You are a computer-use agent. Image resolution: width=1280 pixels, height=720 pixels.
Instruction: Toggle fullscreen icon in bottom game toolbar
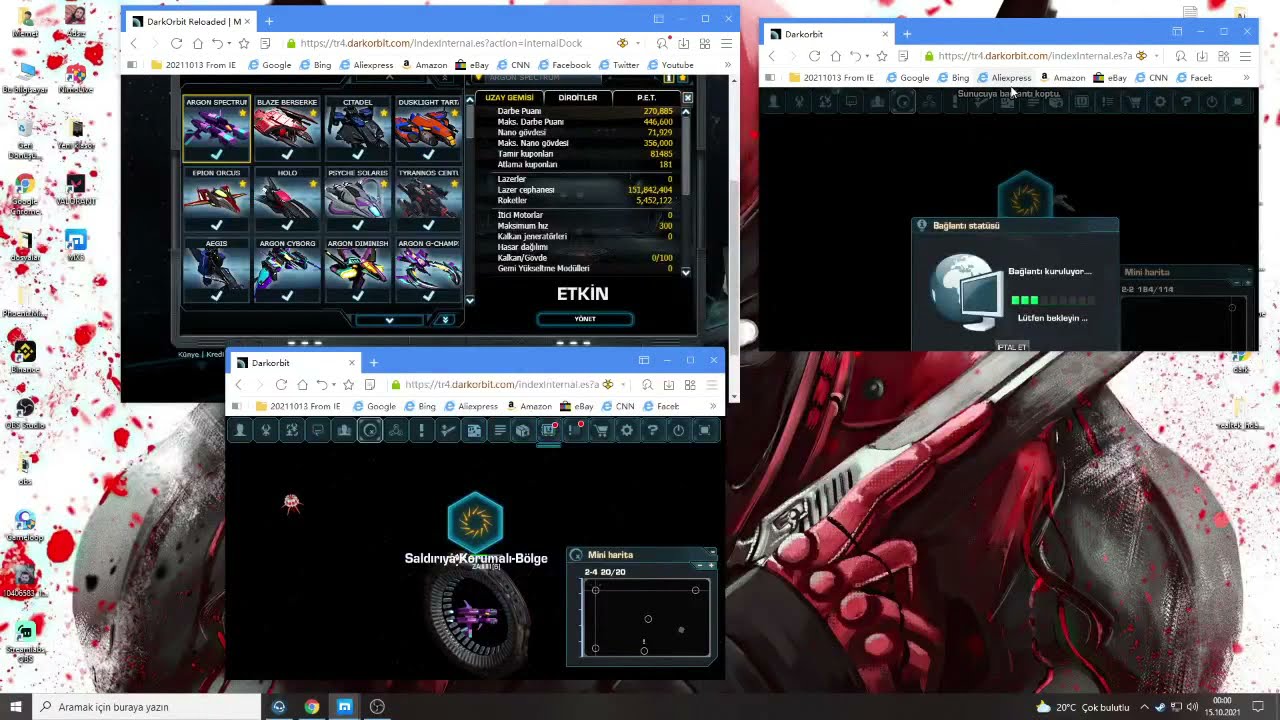(x=705, y=430)
